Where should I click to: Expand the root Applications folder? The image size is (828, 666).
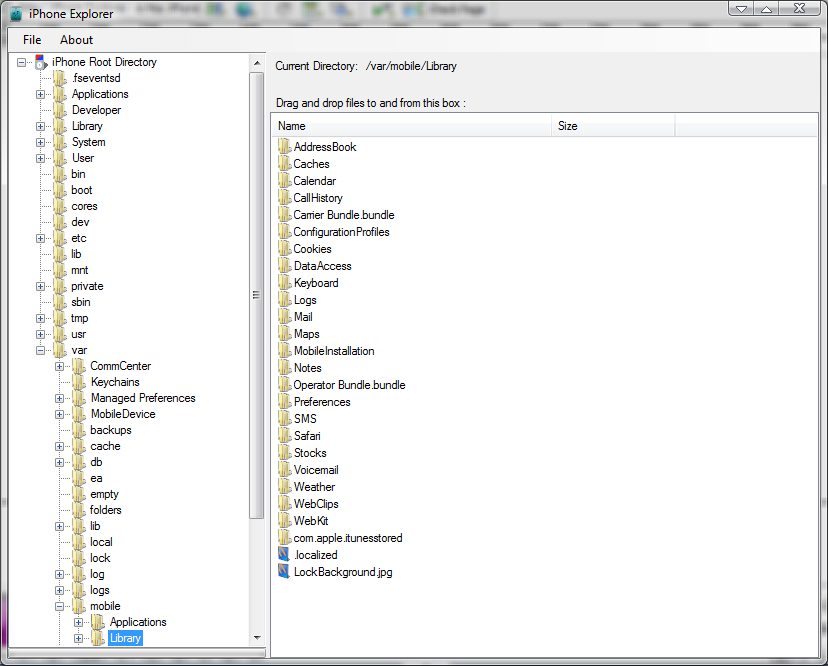click(40, 95)
